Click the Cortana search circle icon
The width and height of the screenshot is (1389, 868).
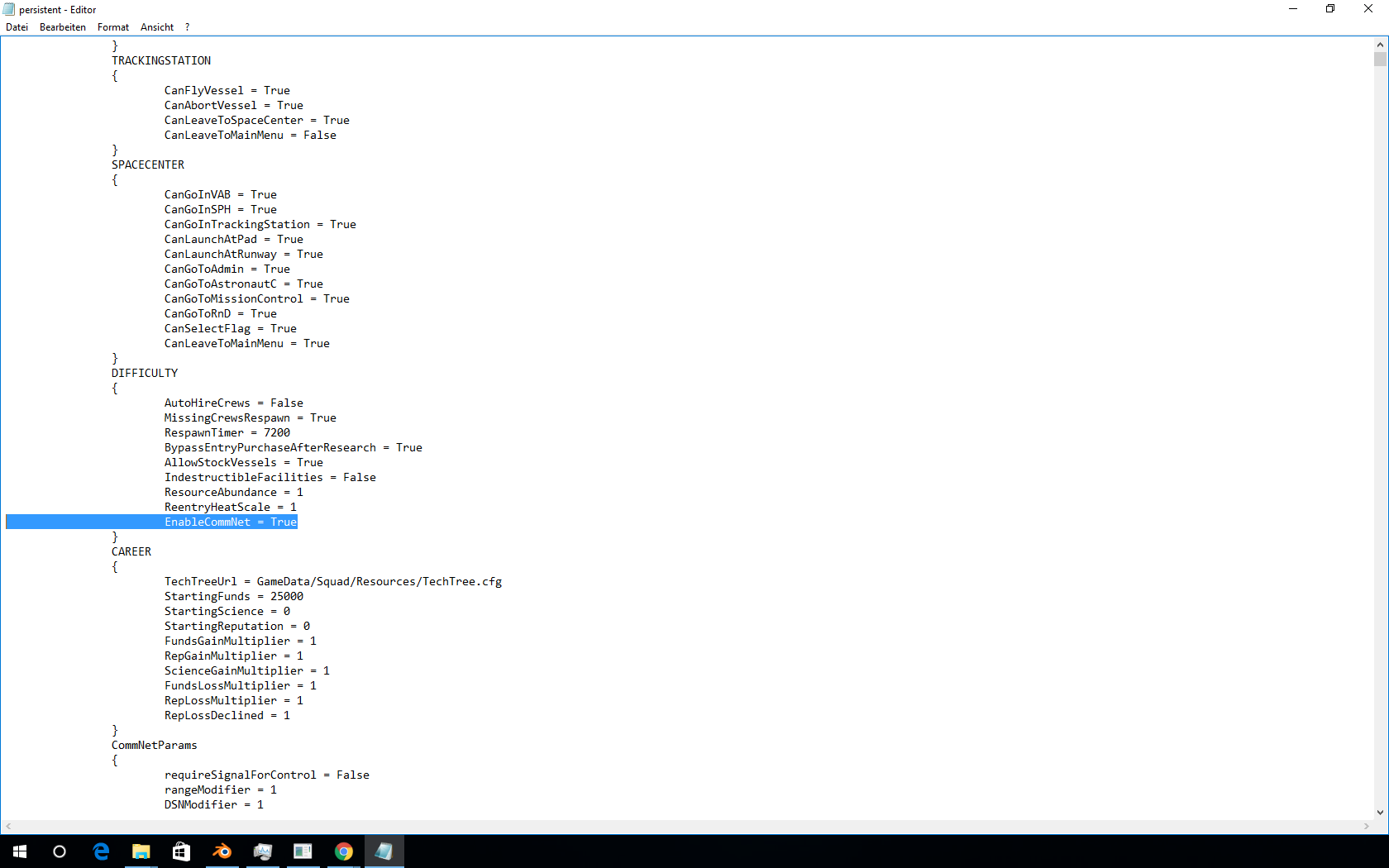(x=60, y=851)
